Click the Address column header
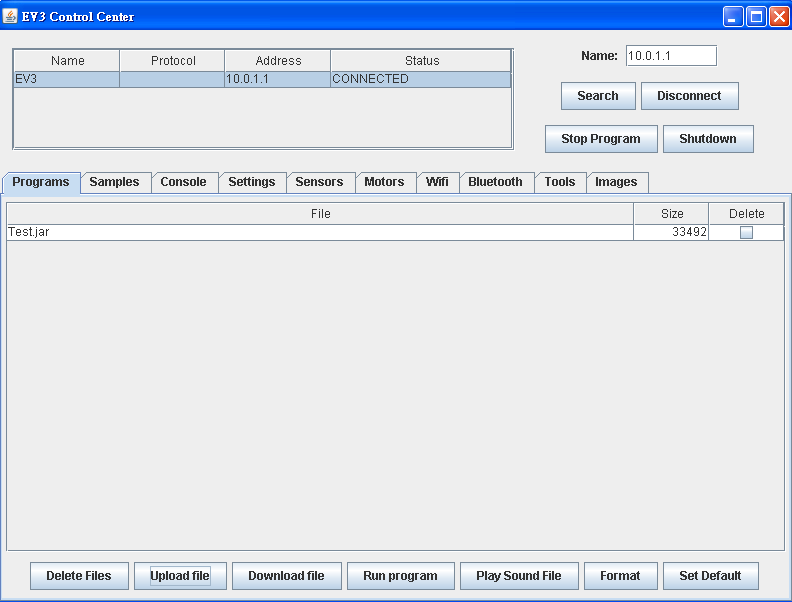Image resolution: width=792 pixels, height=602 pixels. click(278, 61)
